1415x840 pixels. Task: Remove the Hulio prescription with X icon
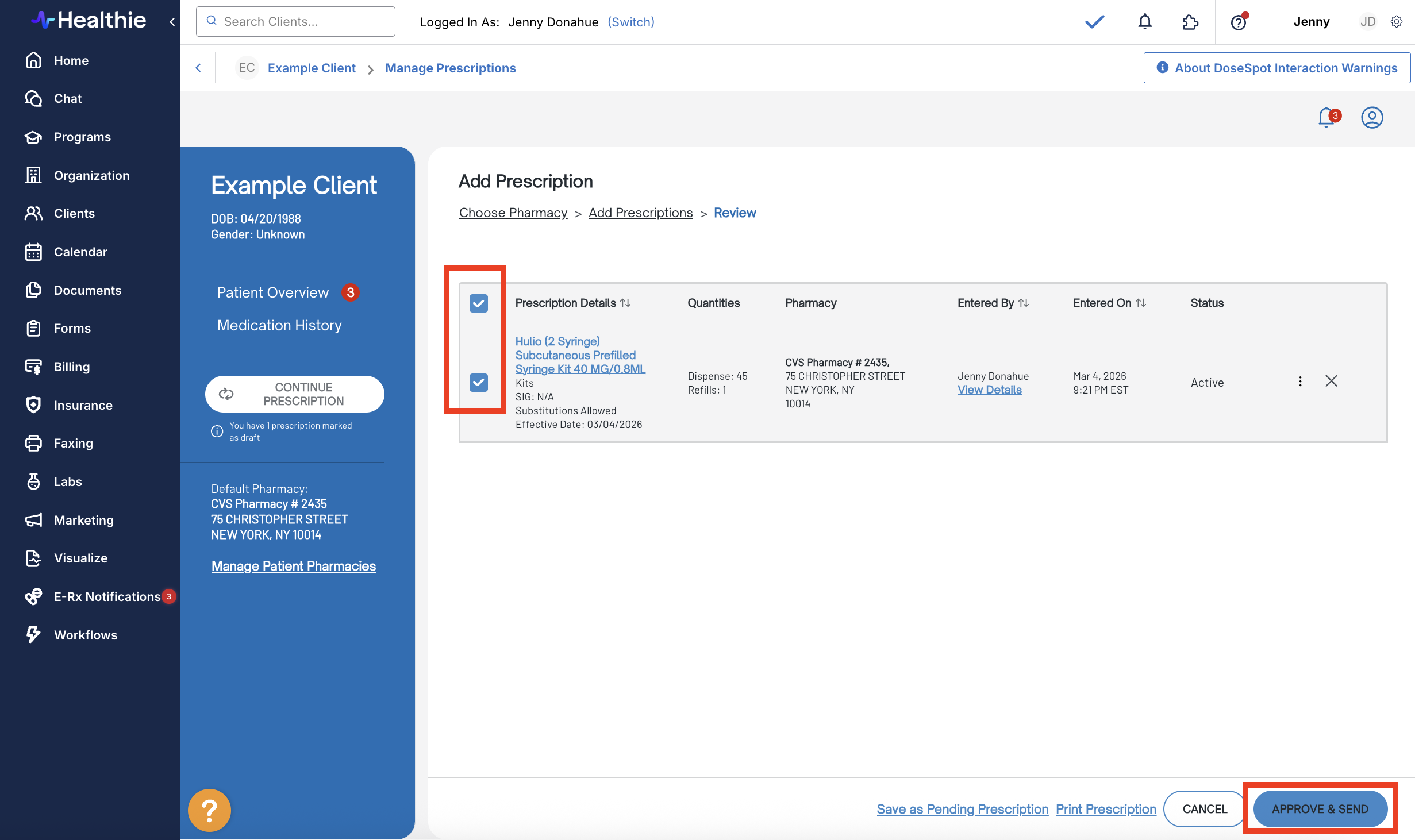coord(1331,381)
